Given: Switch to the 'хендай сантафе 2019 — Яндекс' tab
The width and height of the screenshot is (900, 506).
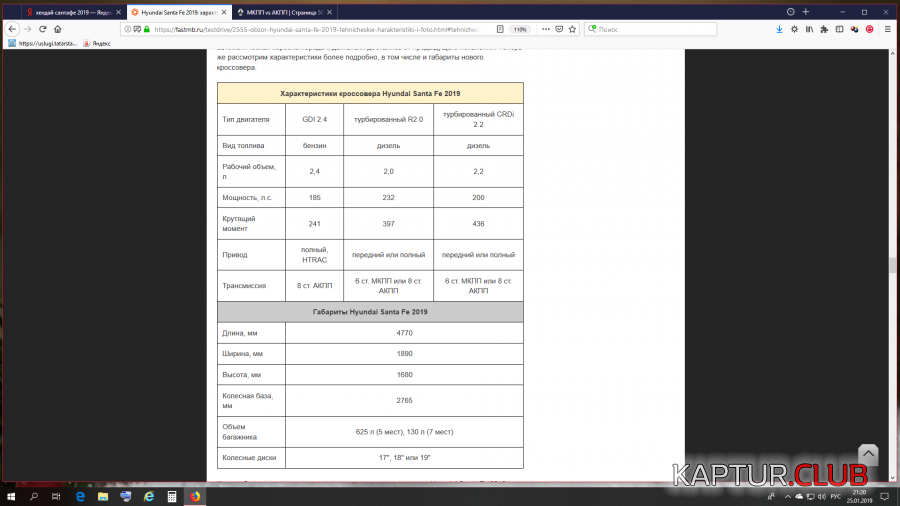Looking at the screenshot, I should pos(71,12).
